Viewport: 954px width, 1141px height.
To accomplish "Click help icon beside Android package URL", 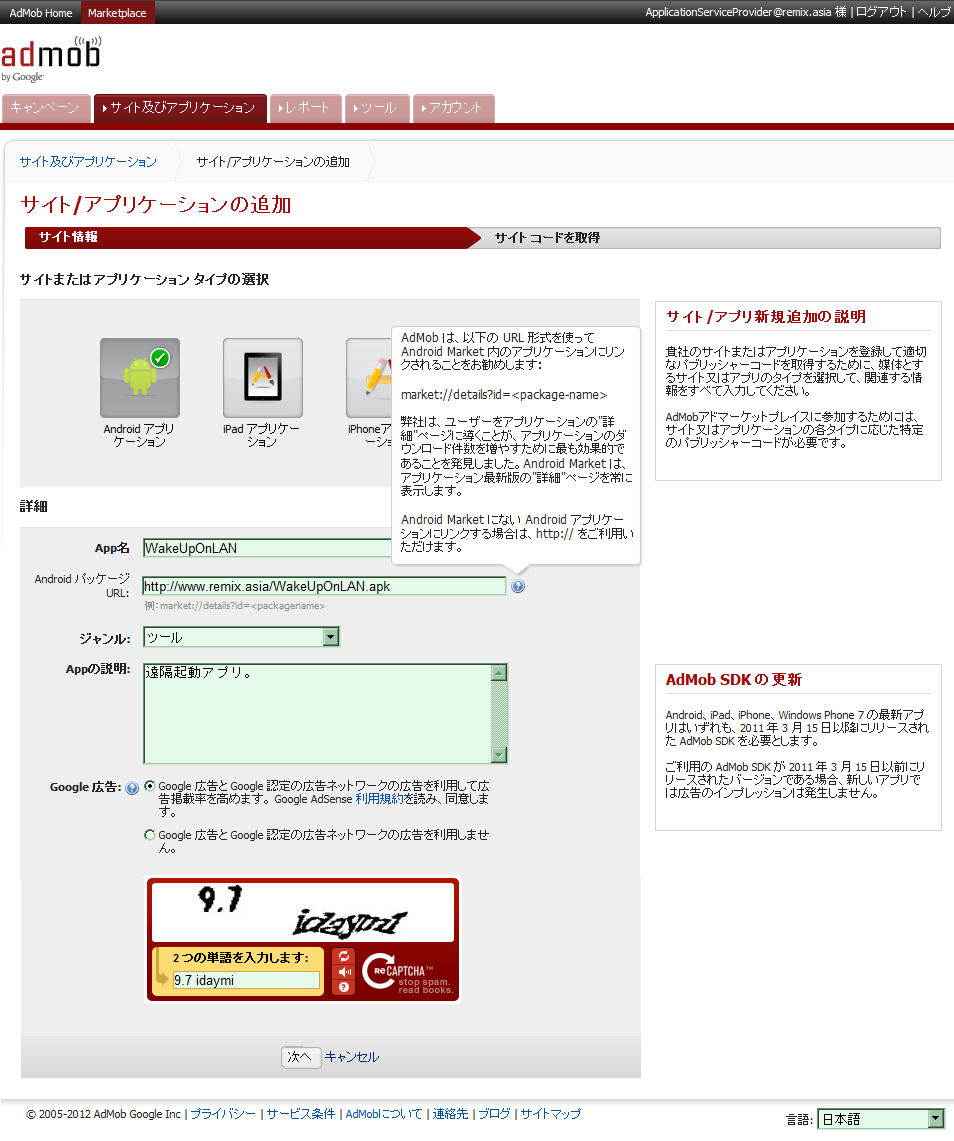I will (x=518, y=587).
